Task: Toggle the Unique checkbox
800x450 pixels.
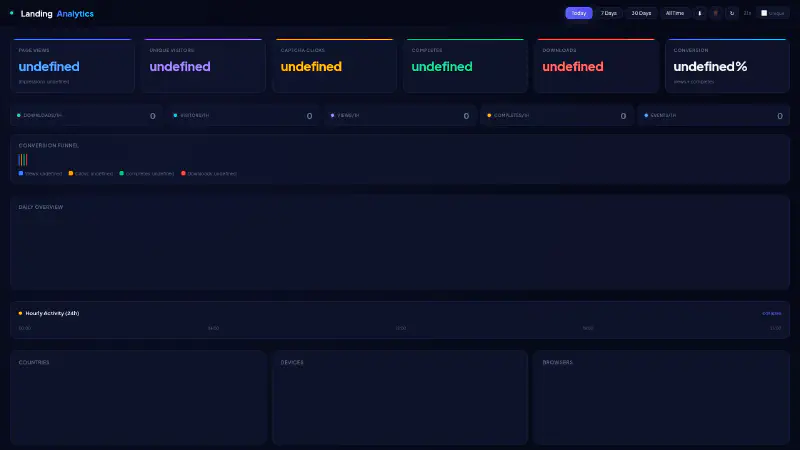Action: (764, 13)
